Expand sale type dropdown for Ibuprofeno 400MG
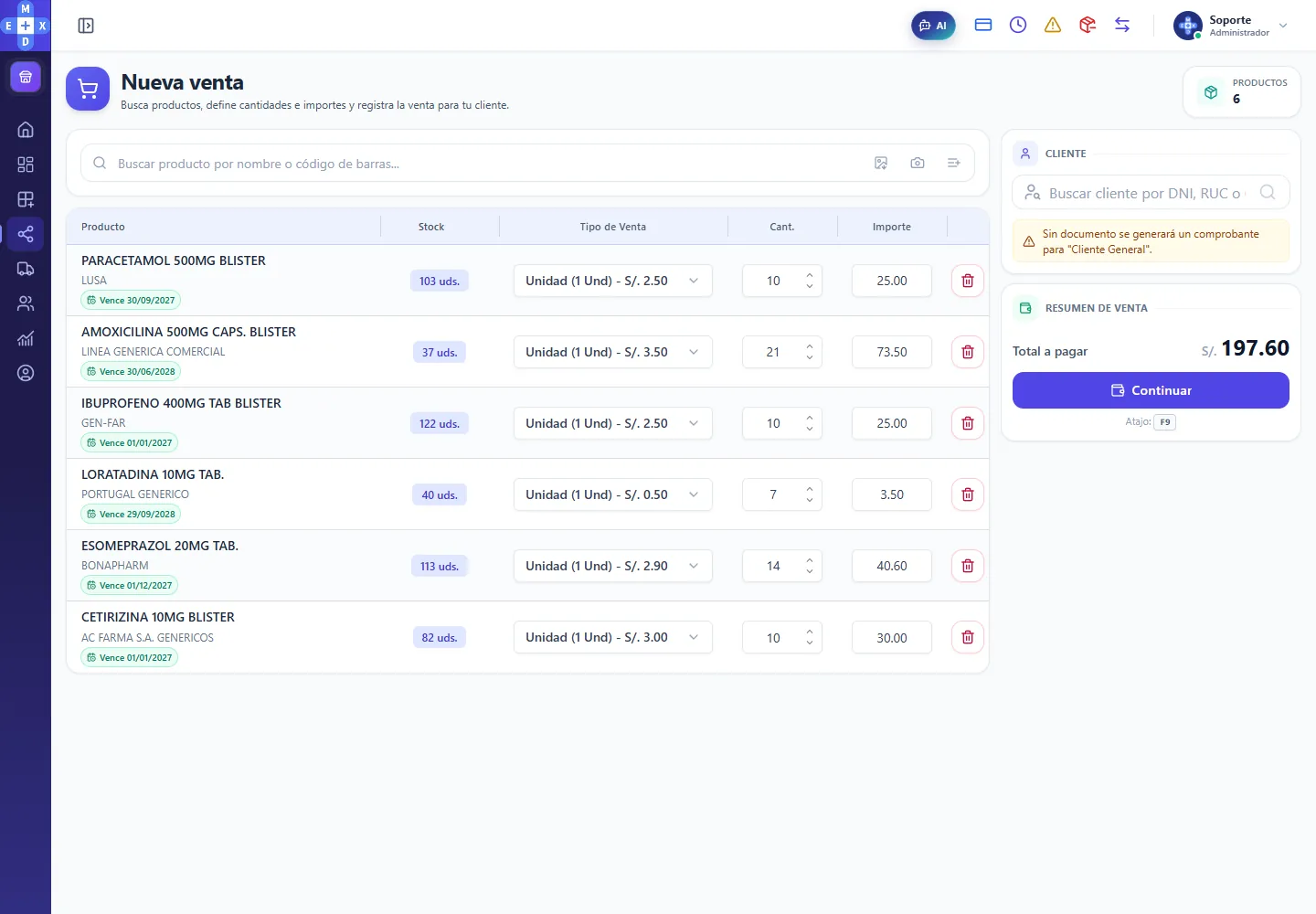The width and height of the screenshot is (1316, 914). pos(612,423)
